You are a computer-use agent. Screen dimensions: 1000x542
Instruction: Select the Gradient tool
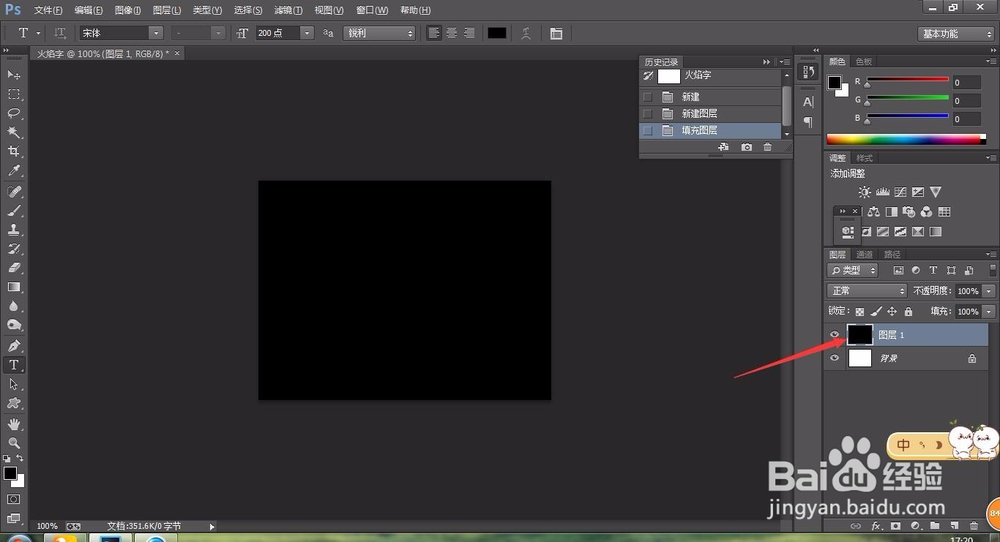point(13,288)
